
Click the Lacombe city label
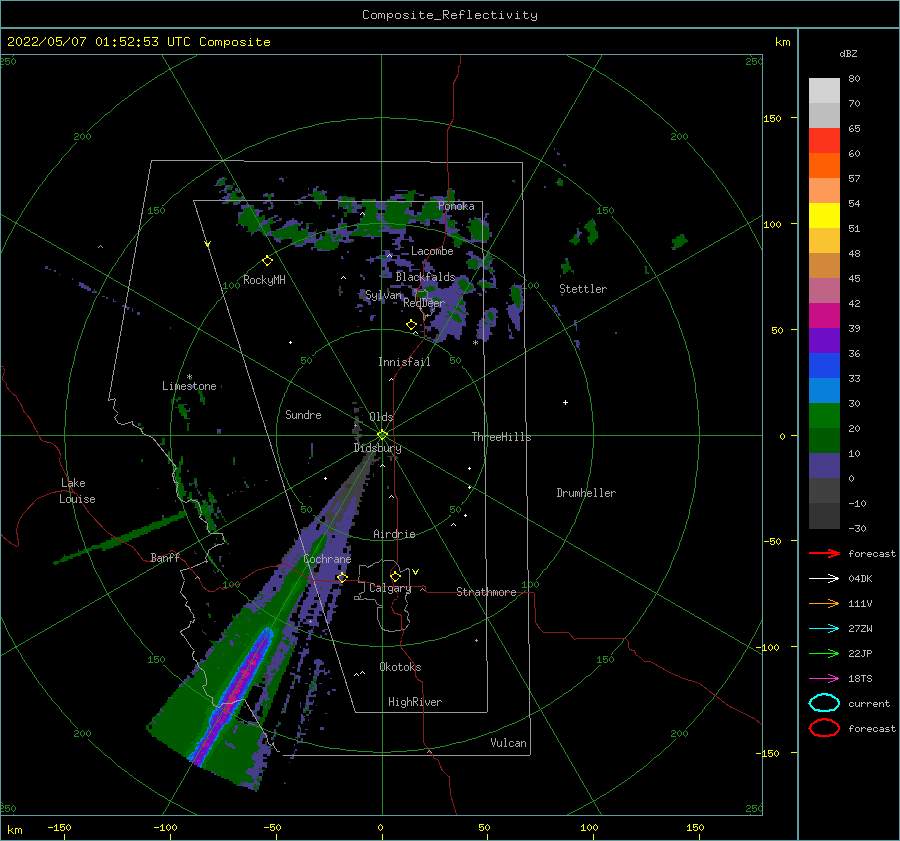[x=432, y=251]
